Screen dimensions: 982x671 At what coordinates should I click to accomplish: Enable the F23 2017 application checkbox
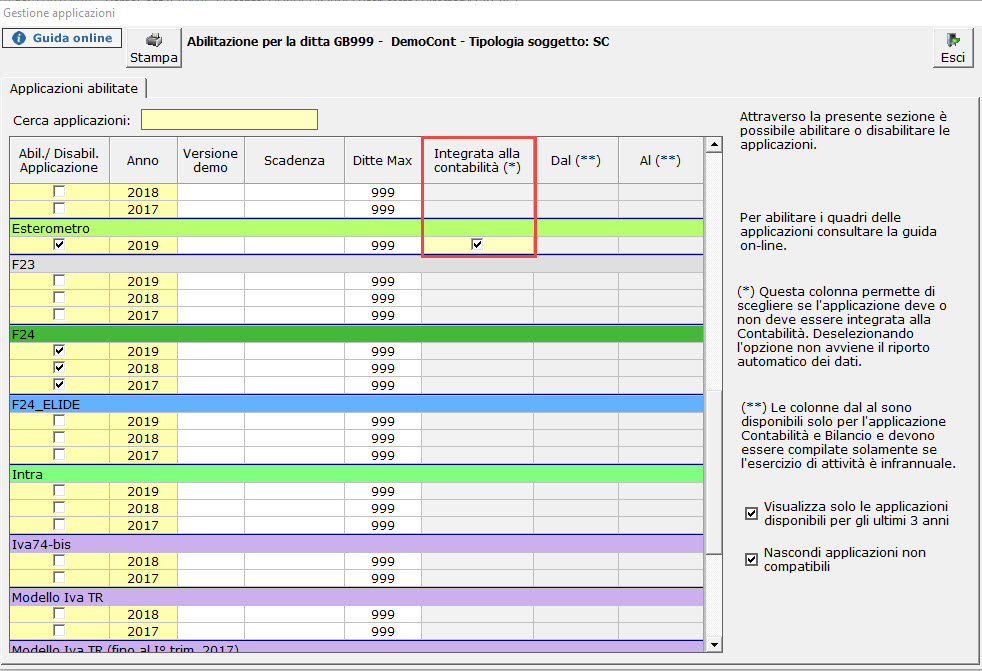[x=59, y=315]
